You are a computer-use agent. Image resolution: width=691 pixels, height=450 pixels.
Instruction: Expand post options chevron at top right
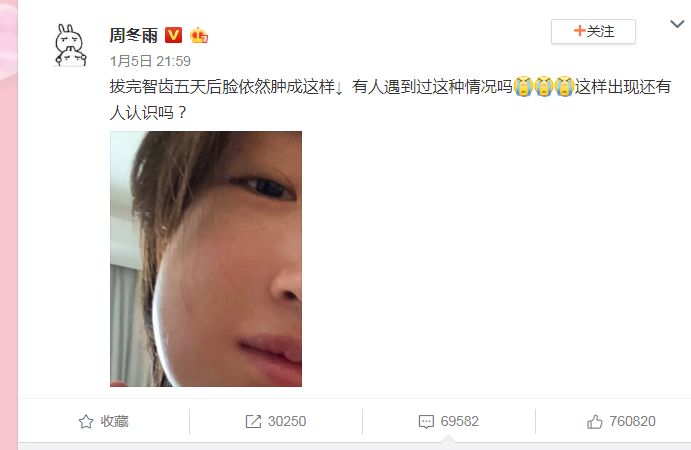(677, 24)
